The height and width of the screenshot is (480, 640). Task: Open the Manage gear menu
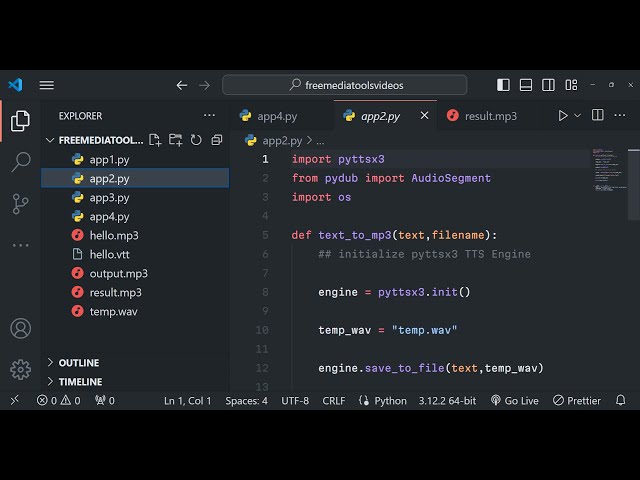(x=20, y=369)
